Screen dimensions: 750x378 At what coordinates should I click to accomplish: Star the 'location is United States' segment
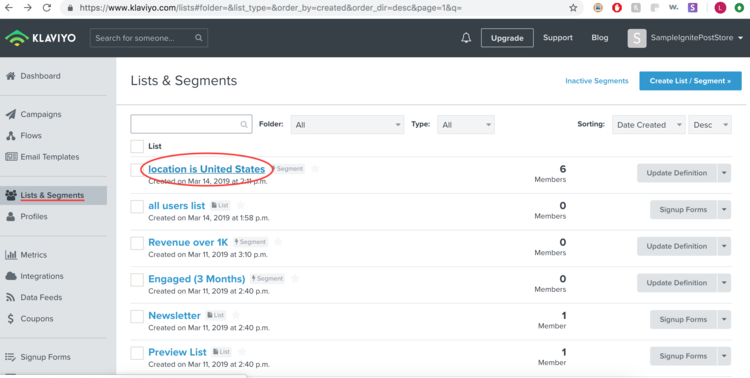pos(315,168)
